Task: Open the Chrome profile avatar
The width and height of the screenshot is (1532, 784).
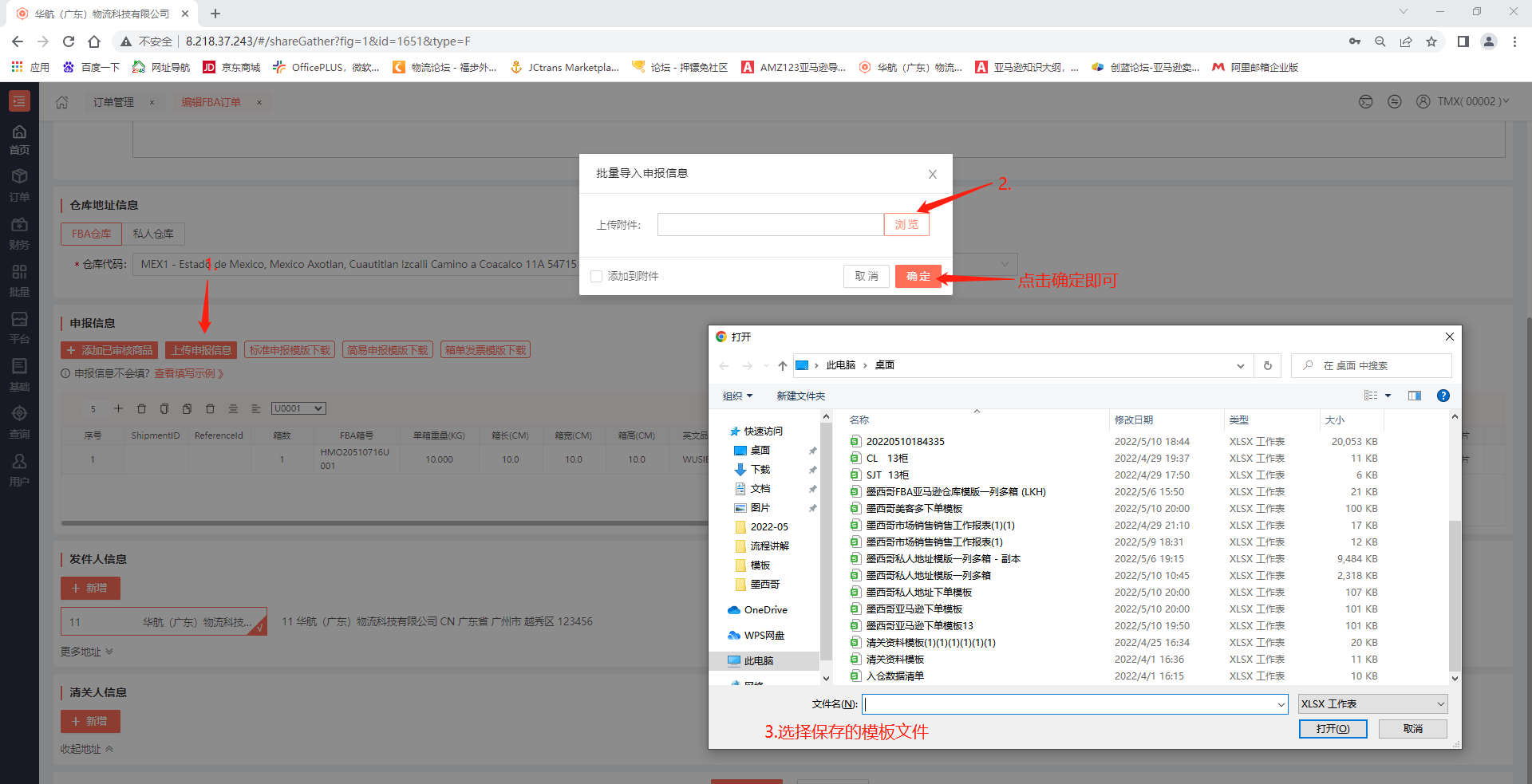Action: tap(1488, 41)
